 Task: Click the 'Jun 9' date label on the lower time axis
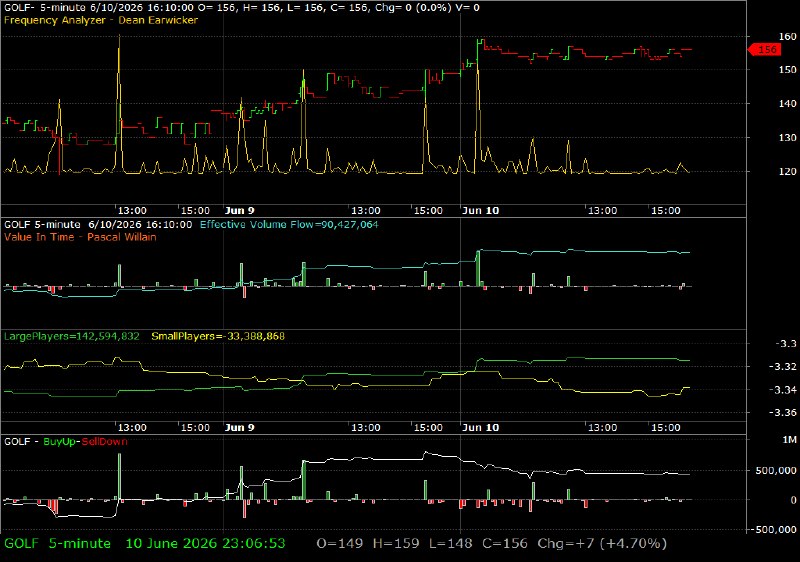[x=239, y=427]
